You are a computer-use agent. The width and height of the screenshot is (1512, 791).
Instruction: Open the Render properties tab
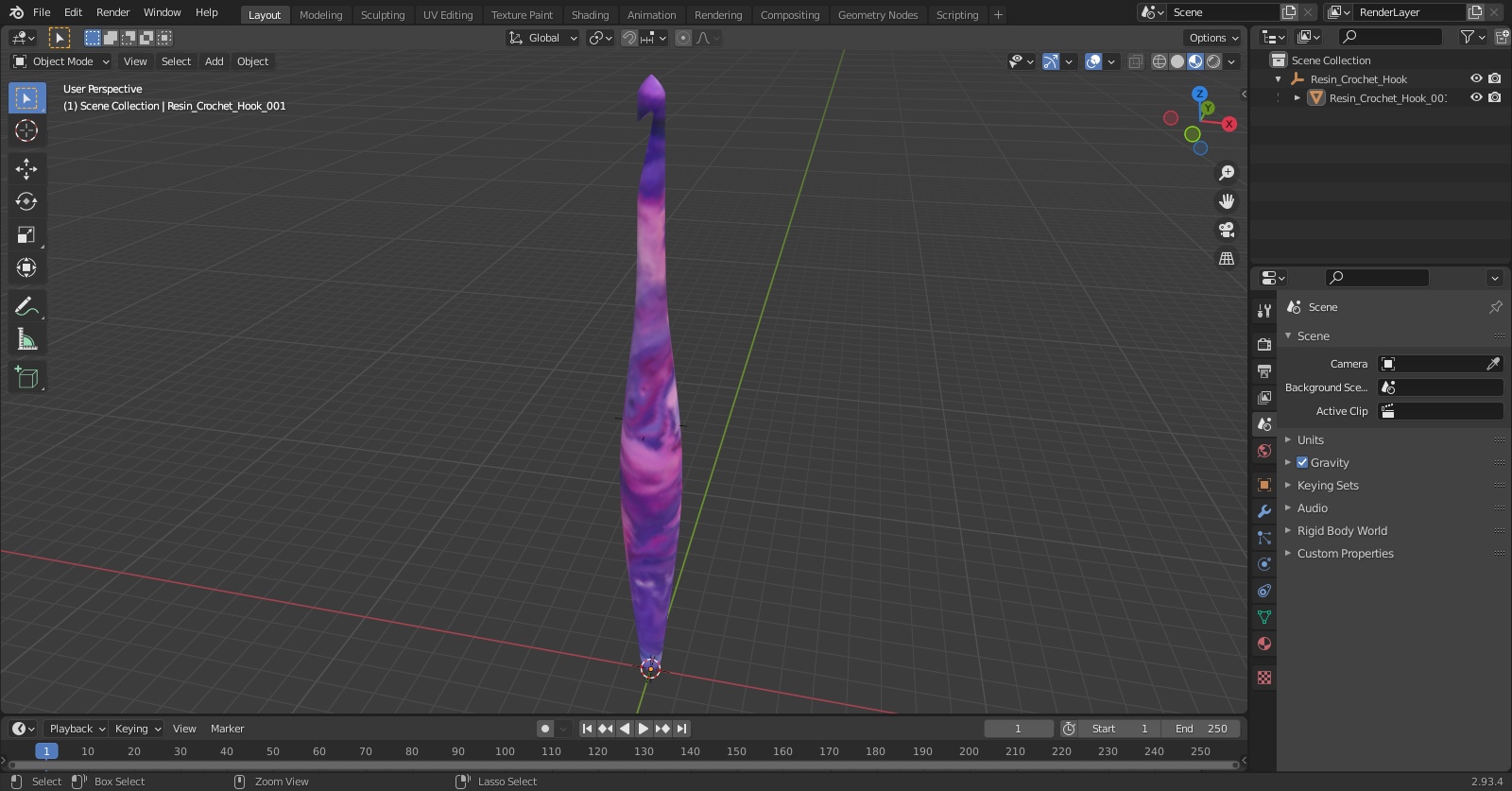click(1264, 344)
